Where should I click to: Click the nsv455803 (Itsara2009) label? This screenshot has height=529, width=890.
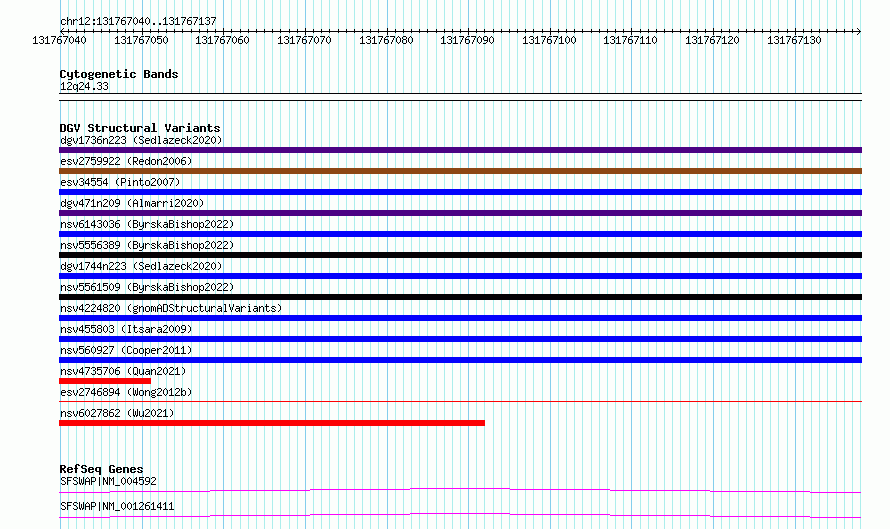[x=126, y=329]
